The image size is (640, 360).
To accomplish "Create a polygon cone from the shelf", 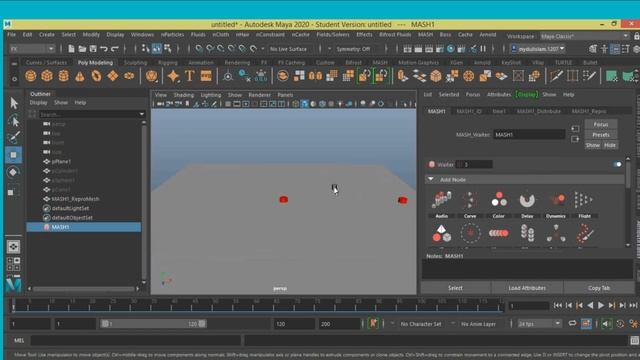I will point(80,76).
